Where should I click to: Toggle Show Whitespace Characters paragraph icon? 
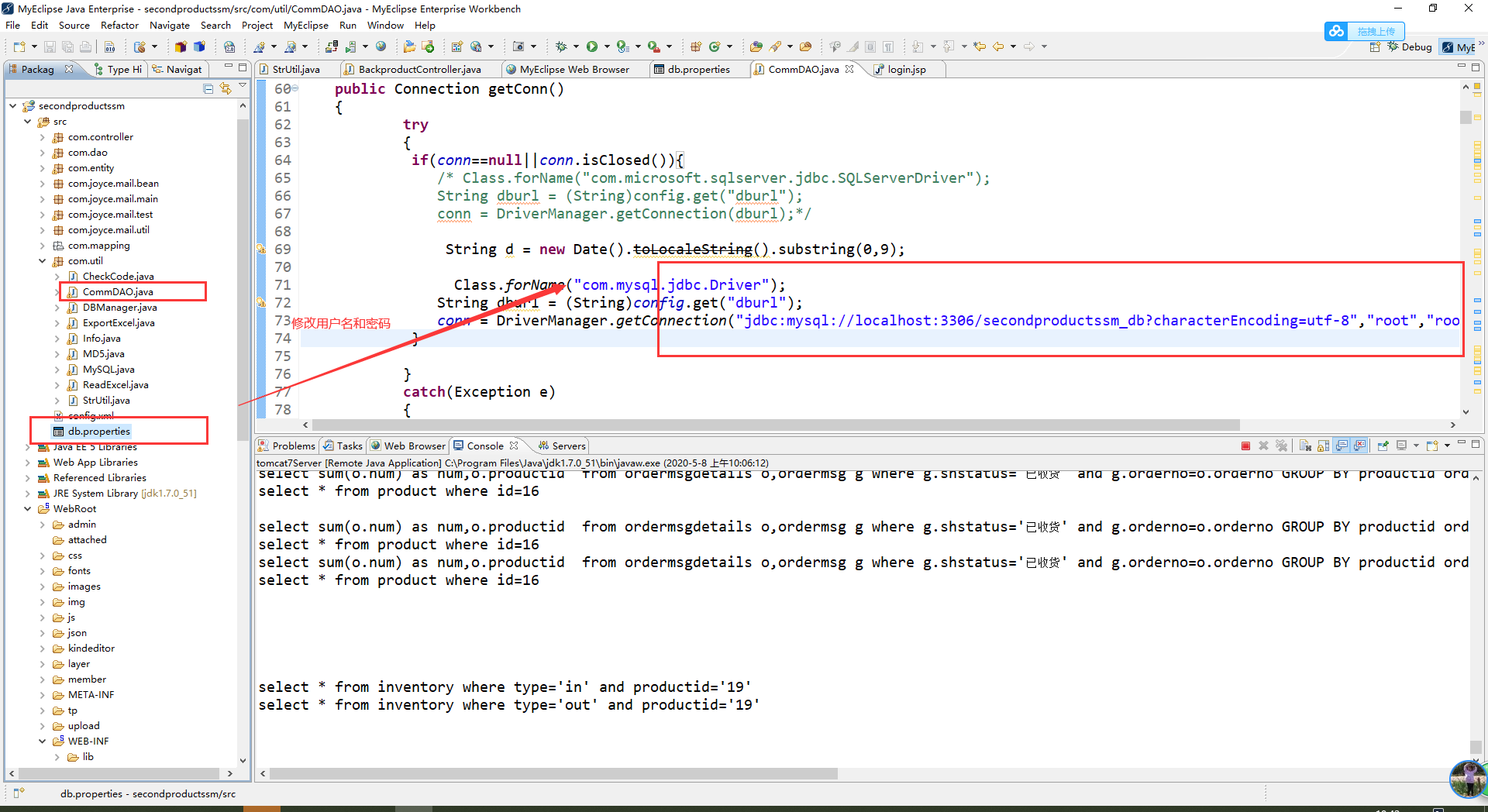click(888, 46)
